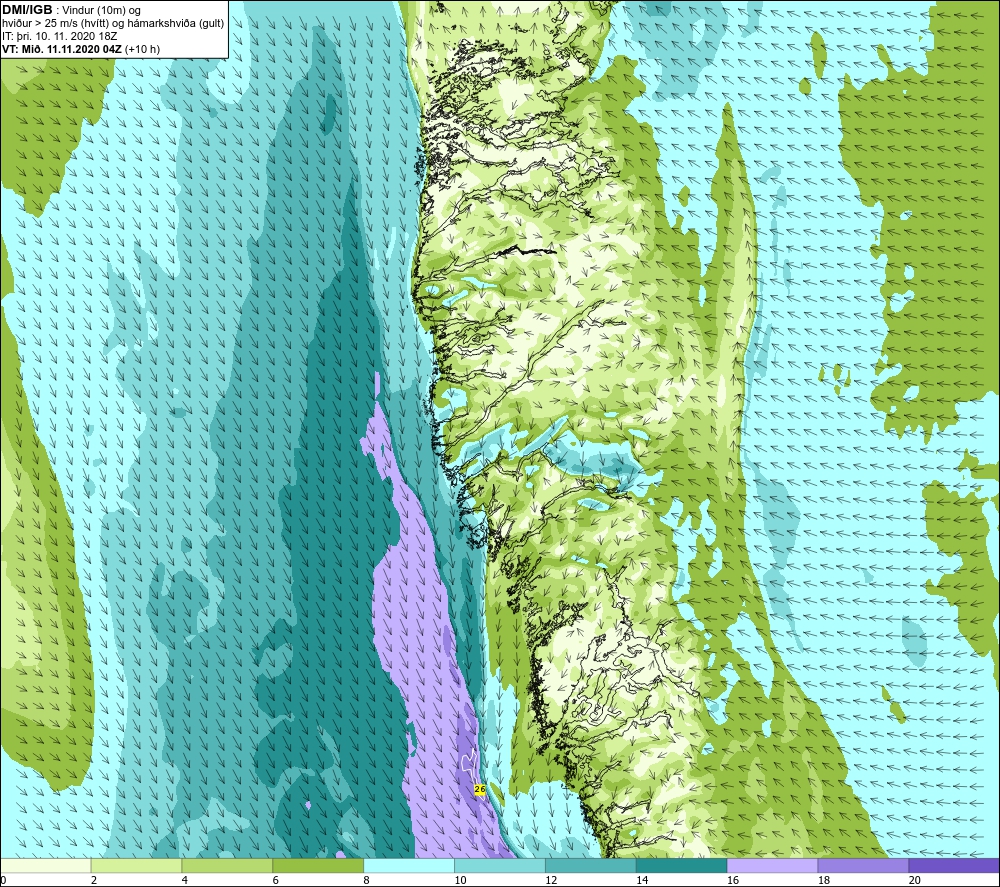Click the 'DMI/IGB' title text

coord(27,10)
